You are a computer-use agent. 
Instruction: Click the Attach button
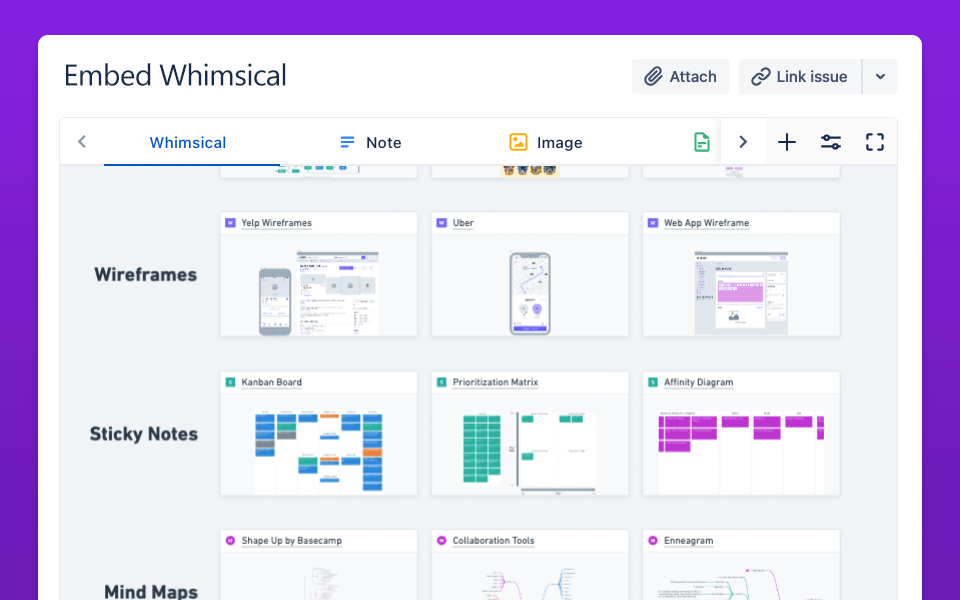coord(680,77)
